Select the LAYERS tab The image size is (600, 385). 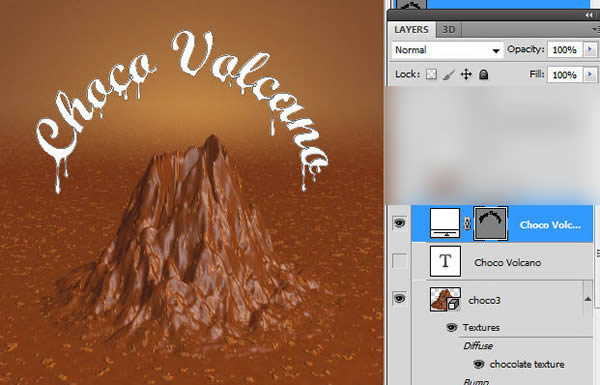tap(411, 29)
